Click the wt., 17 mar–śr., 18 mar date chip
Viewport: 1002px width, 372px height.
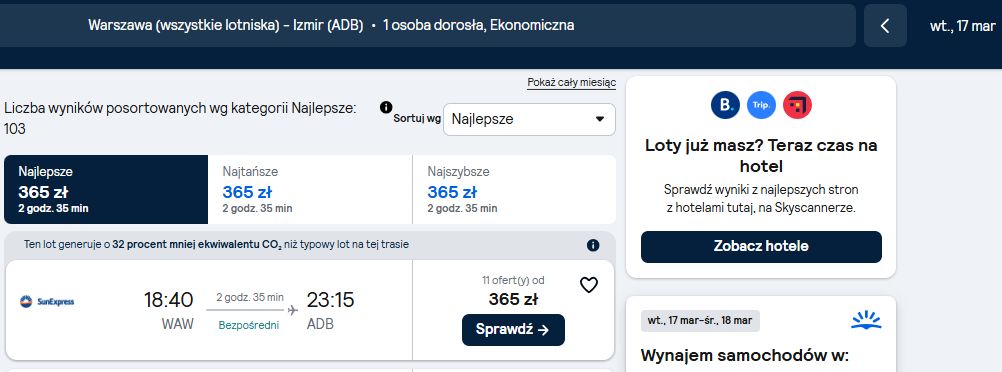pos(700,321)
